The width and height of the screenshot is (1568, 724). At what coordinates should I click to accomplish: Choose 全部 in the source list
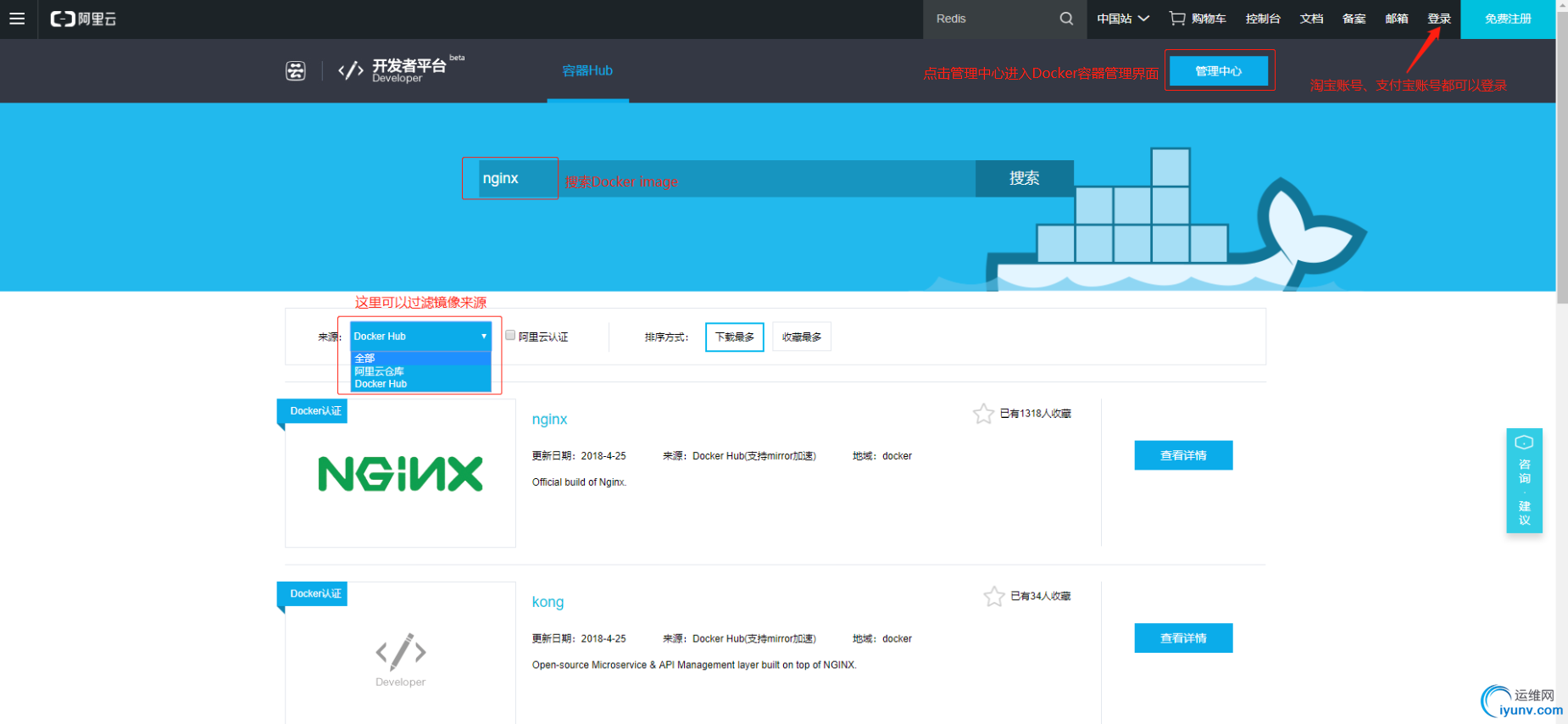click(420, 359)
